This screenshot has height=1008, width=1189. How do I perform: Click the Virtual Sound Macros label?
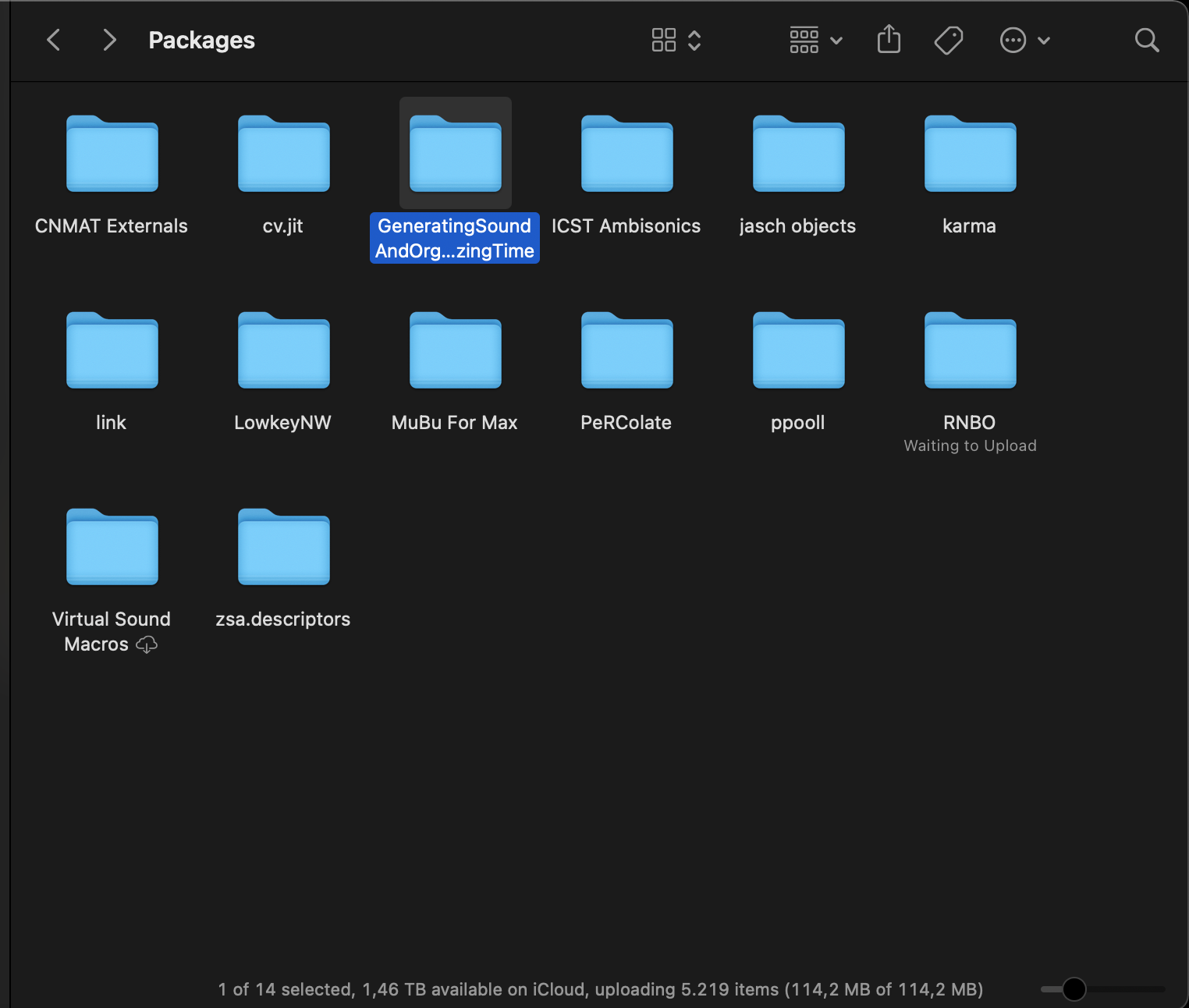click(112, 632)
